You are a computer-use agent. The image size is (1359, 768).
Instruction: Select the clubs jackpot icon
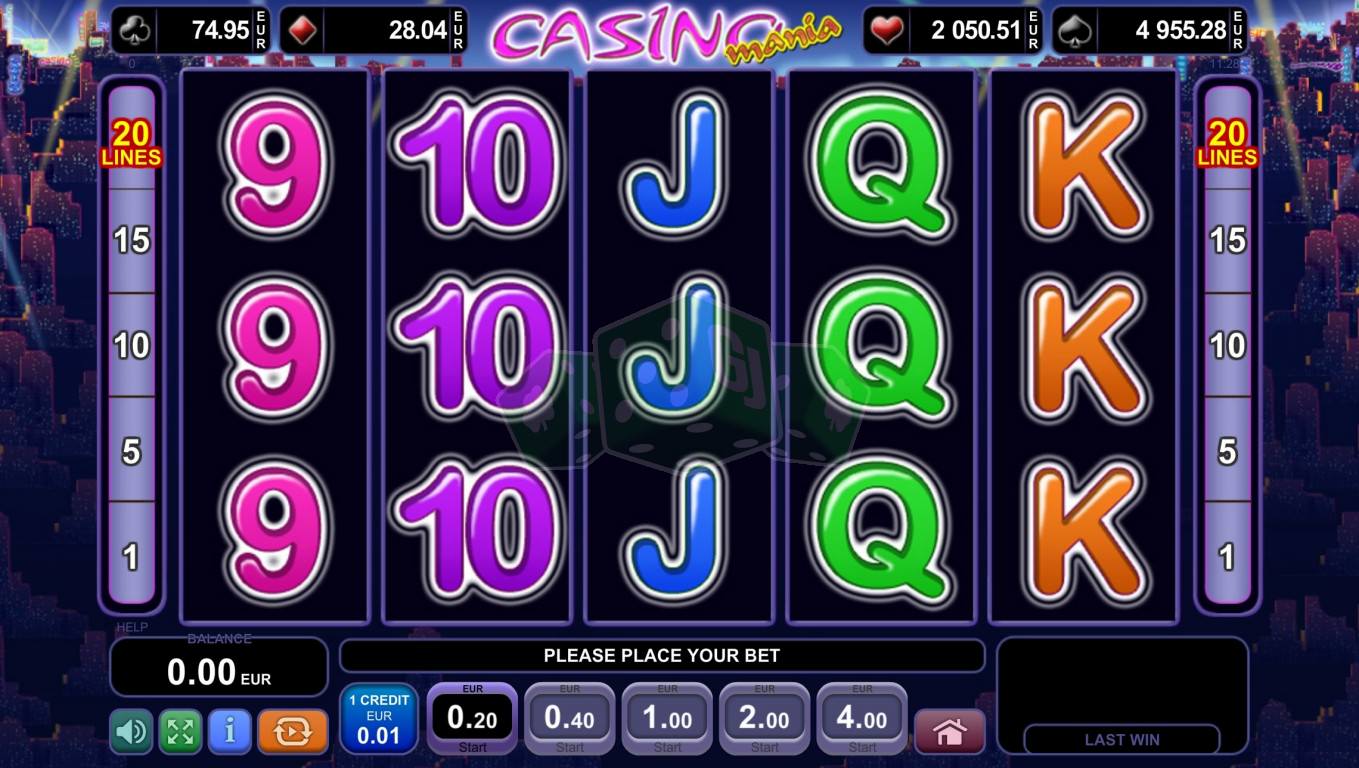click(135, 31)
